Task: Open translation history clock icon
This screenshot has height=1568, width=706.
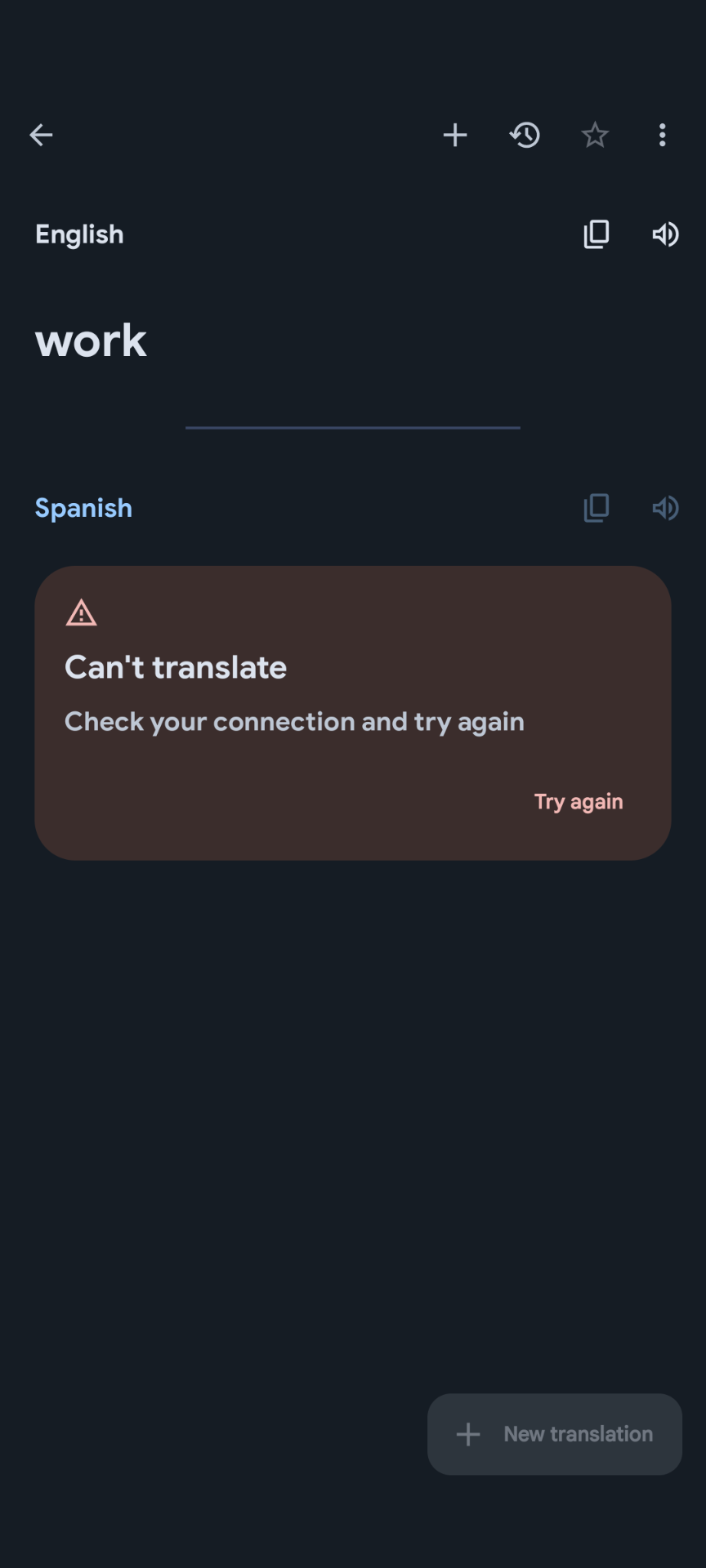Action: pos(525,135)
